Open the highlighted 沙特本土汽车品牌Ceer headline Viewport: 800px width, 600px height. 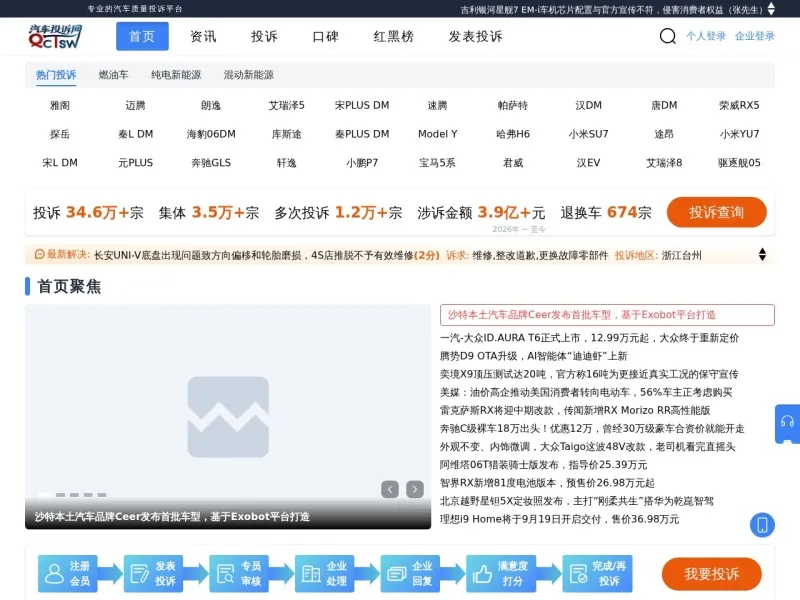pyautogui.click(x=607, y=315)
